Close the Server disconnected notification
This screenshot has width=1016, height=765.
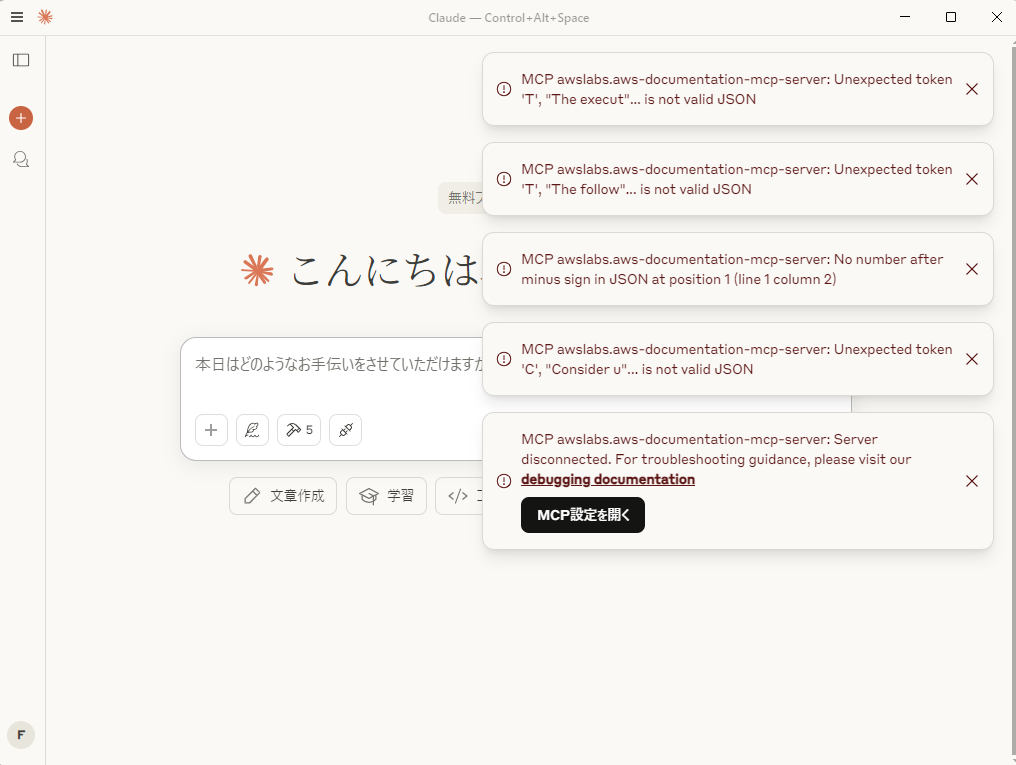pyautogui.click(x=972, y=481)
